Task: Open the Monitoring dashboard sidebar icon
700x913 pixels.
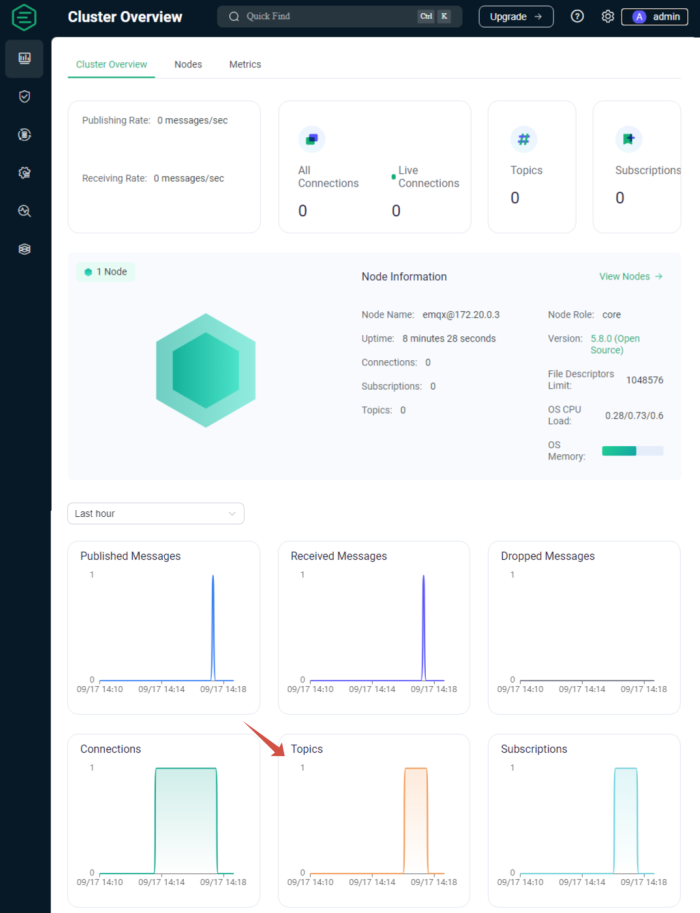Action: [x=24, y=59]
